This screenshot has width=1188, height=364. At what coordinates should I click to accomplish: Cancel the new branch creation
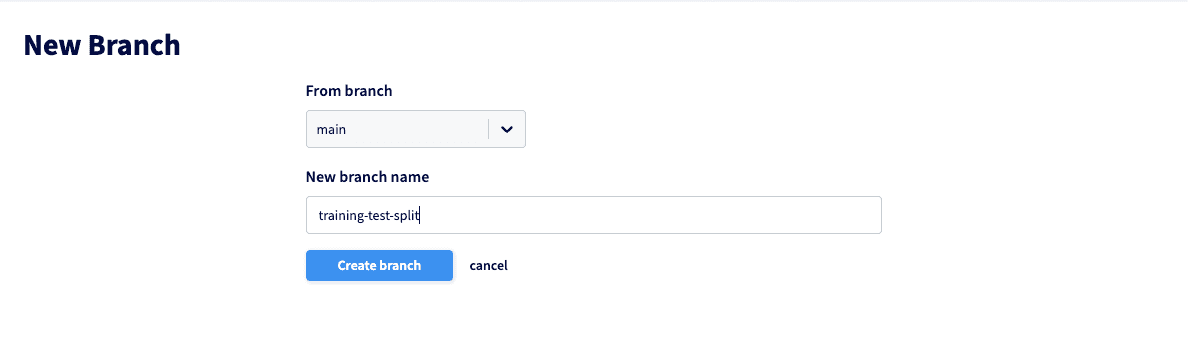pyautogui.click(x=489, y=265)
